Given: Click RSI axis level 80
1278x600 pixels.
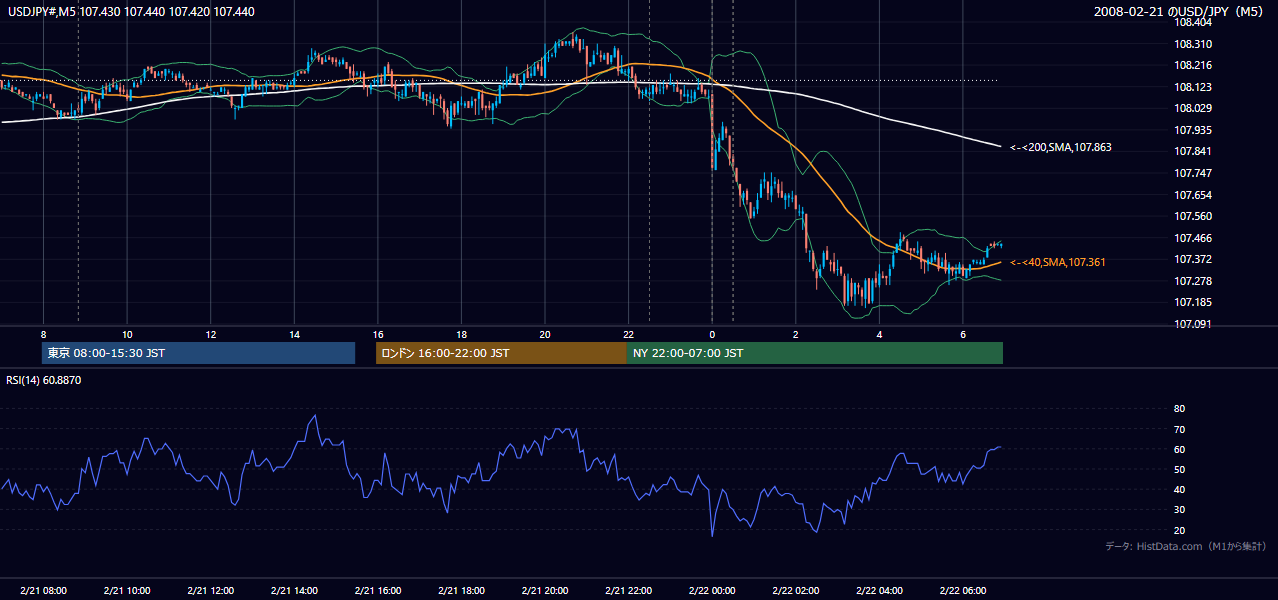Looking at the screenshot, I should coord(1179,409).
